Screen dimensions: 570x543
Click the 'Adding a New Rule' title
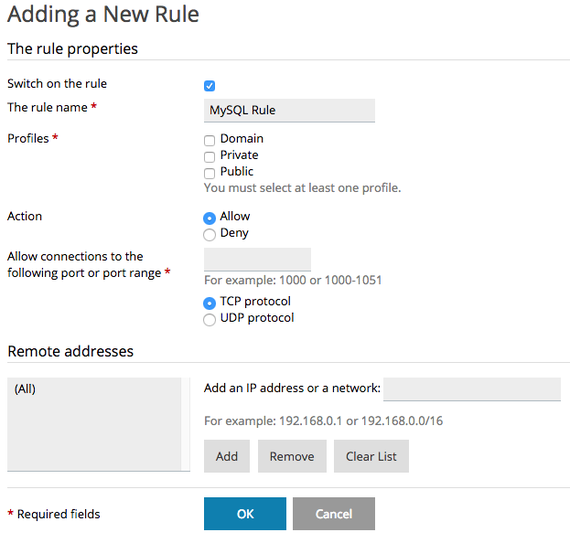[103, 15]
